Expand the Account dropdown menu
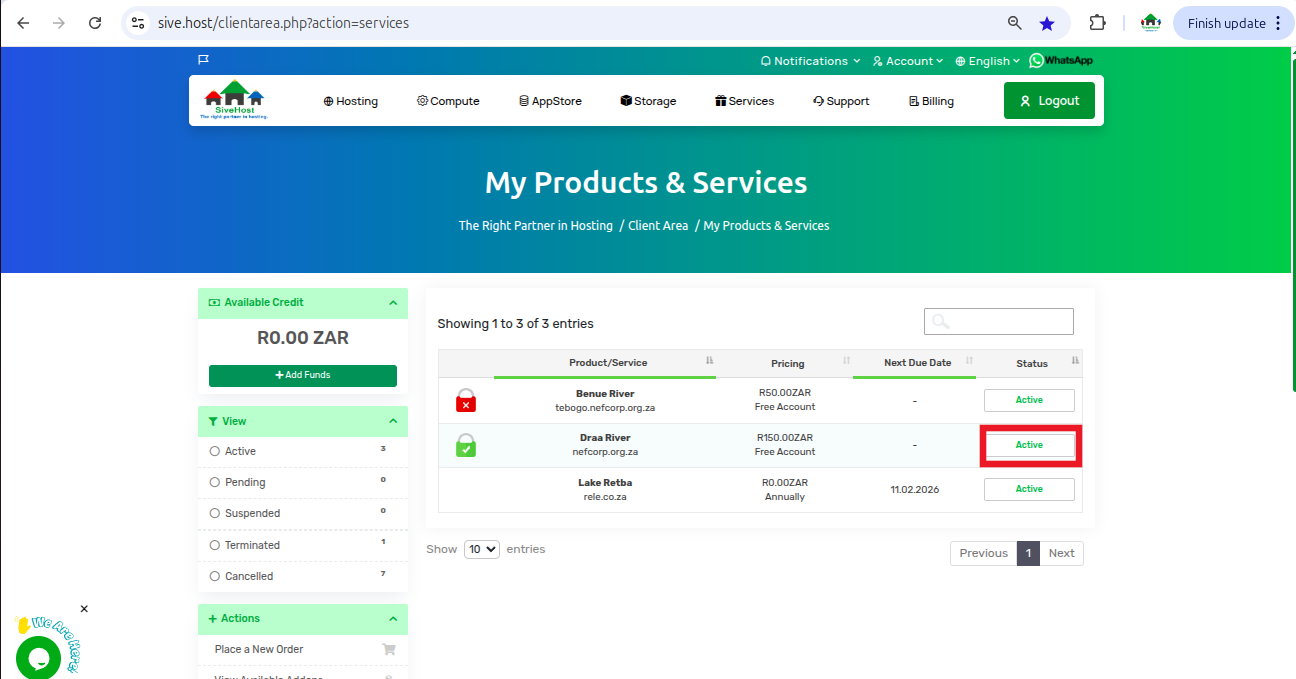The image size is (1296, 679). pos(908,61)
